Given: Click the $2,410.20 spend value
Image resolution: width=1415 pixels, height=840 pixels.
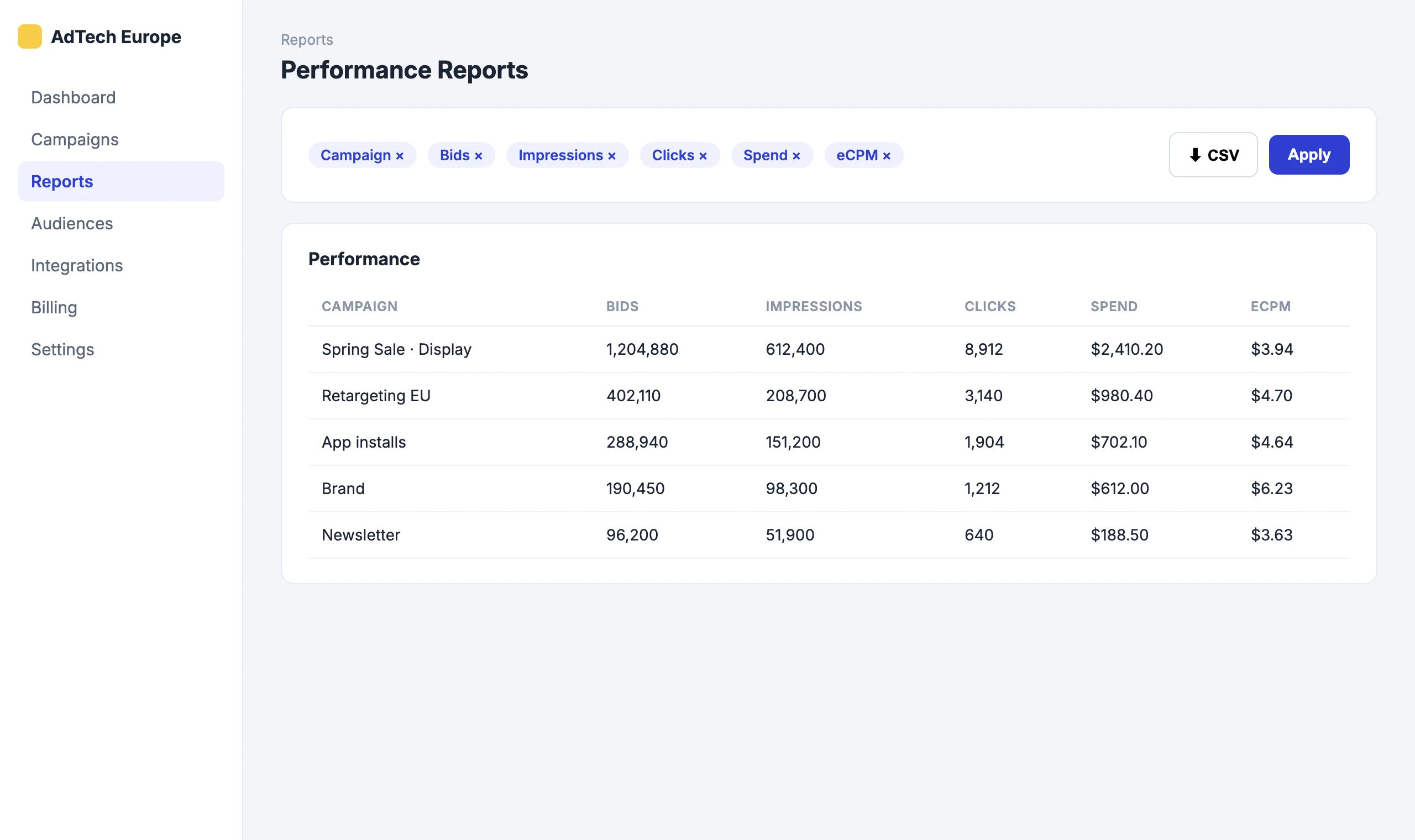Looking at the screenshot, I should click(x=1127, y=349).
